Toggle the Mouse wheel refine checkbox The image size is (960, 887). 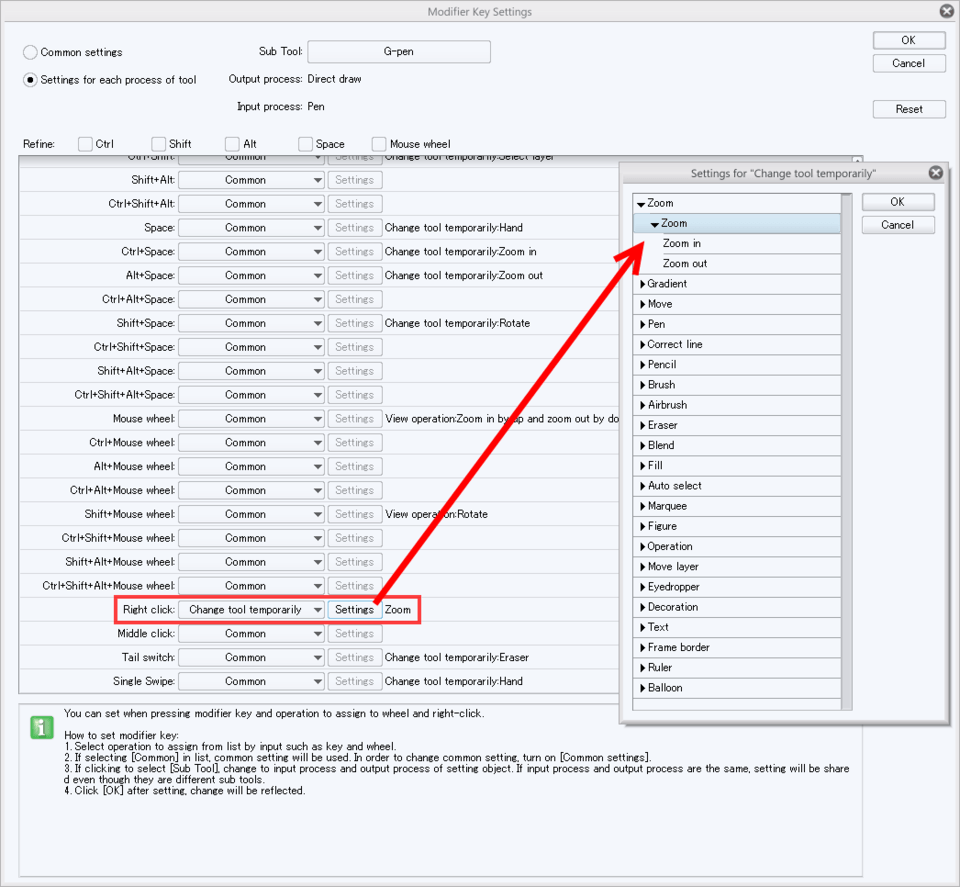(x=379, y=144)
